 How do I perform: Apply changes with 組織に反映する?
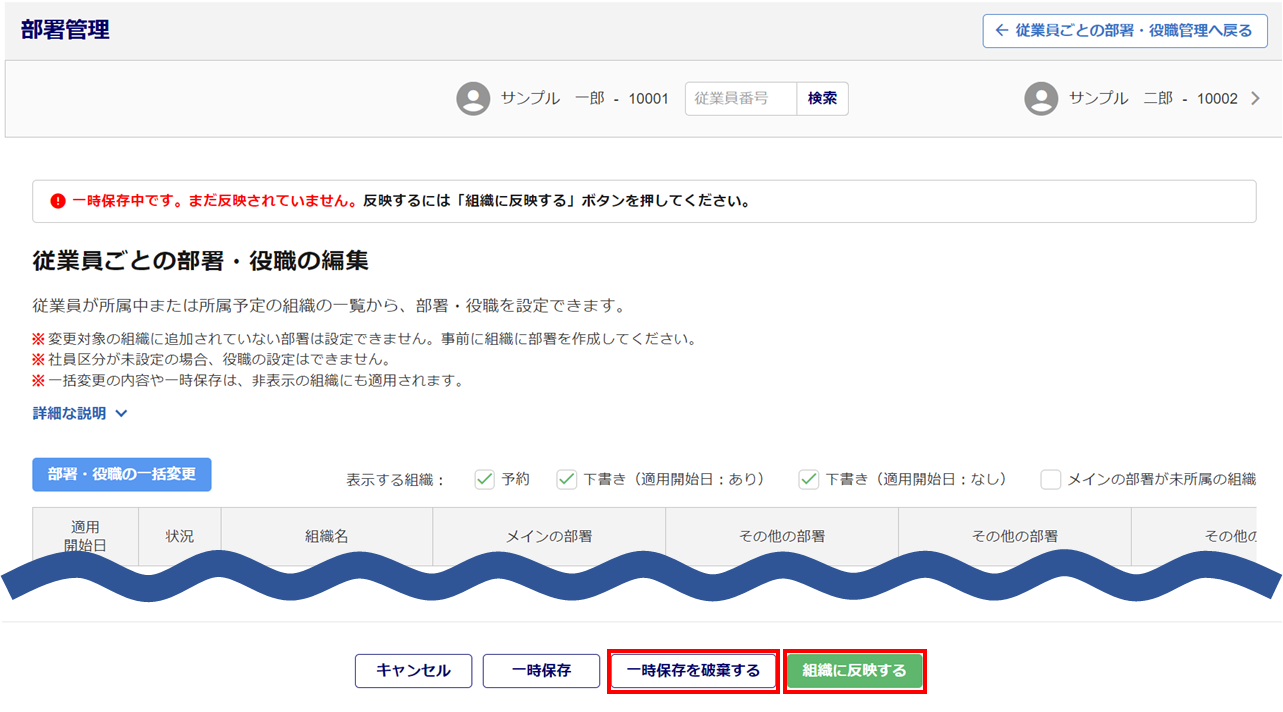tap(854, 671)
